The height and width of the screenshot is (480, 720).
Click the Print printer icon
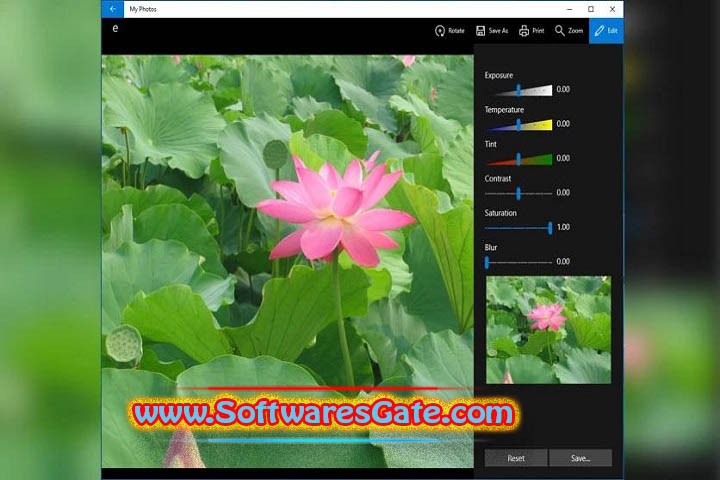click(x=524, y=31)
